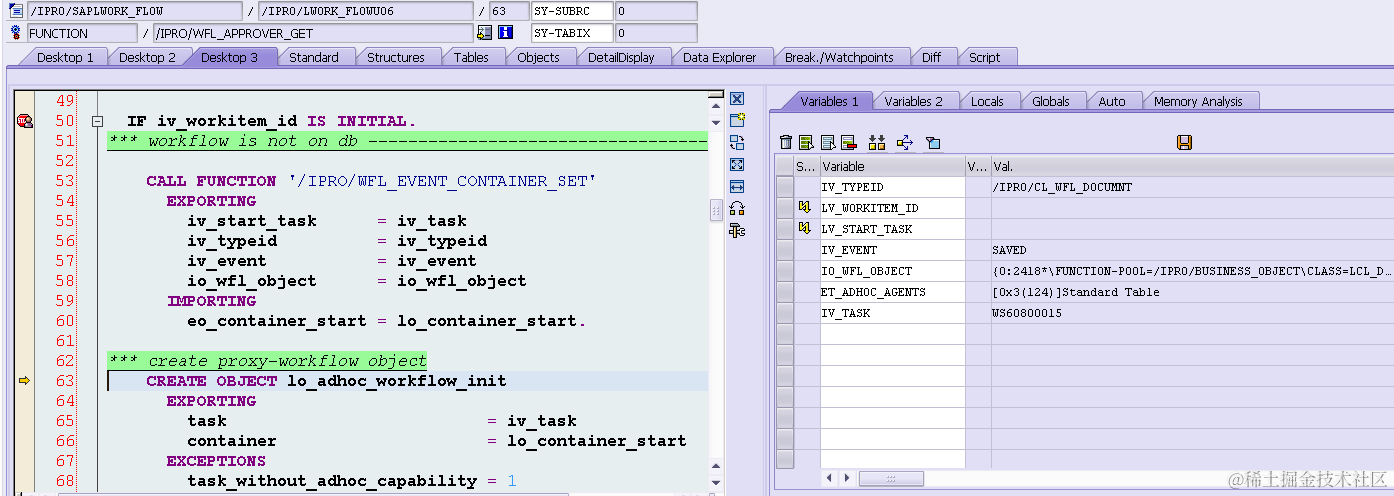Click the code editor splitter grip handle
This screenshot has width=1394, height=496.
(x=716, y=210)
